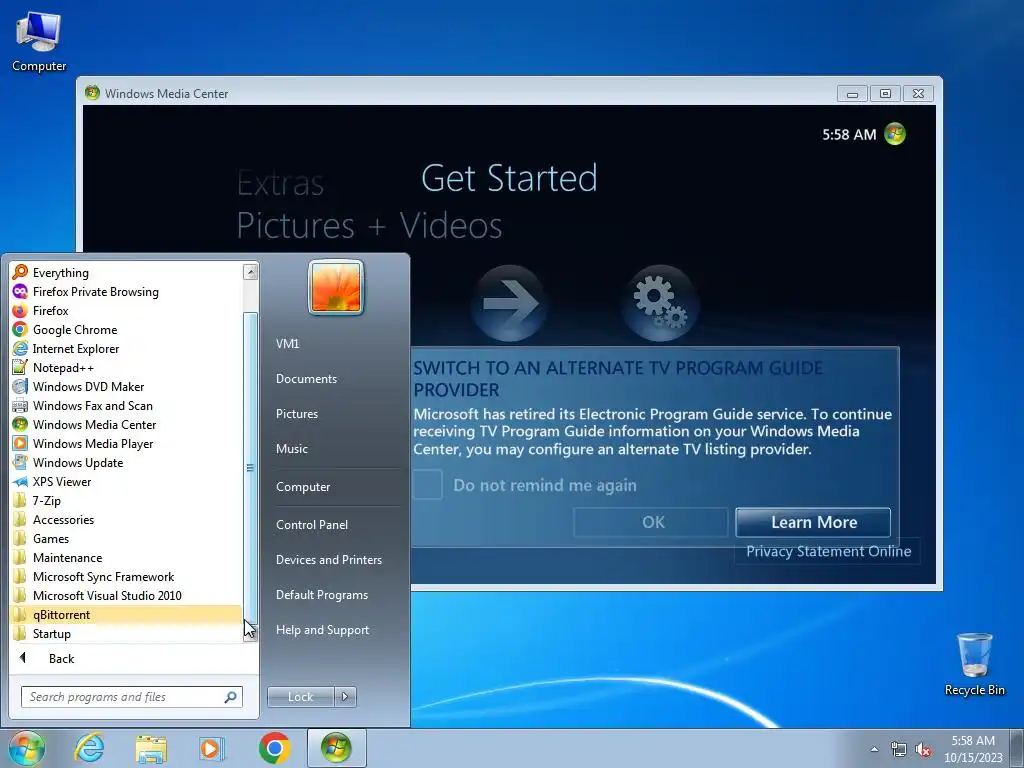This screenshot has width=1024, height=768.
Task: Open Google Chrome from the taskbar
Action: (x=274, y=748)
